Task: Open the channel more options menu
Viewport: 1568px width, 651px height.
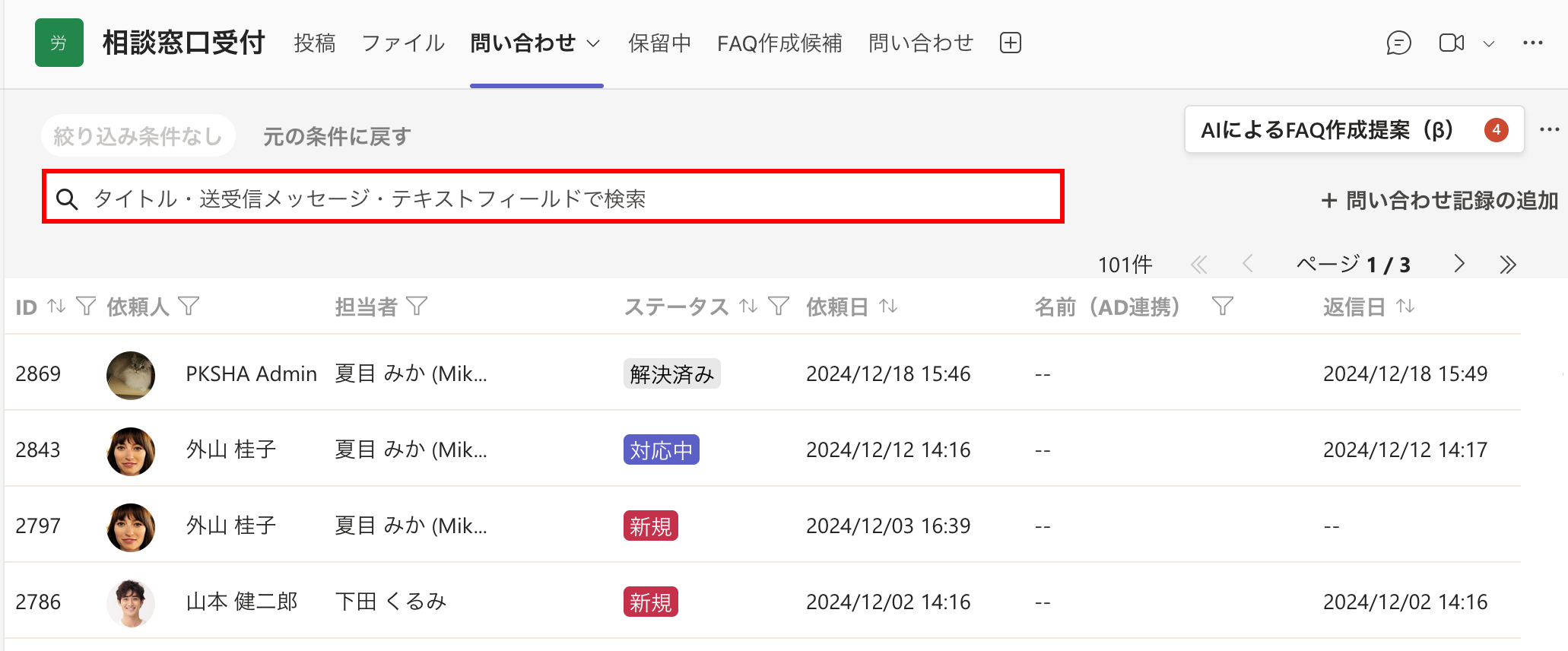Action: tap(1533, 43)
